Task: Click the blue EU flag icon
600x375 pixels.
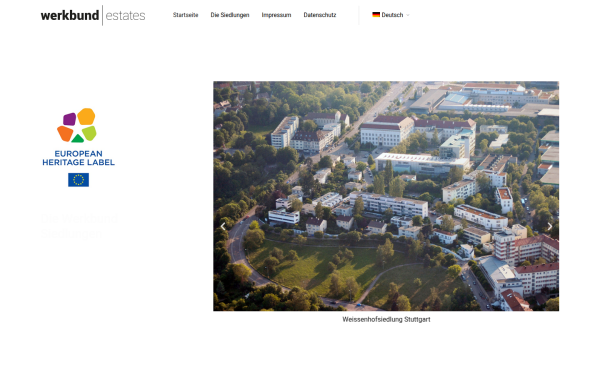Action: (x=78, y=180)
